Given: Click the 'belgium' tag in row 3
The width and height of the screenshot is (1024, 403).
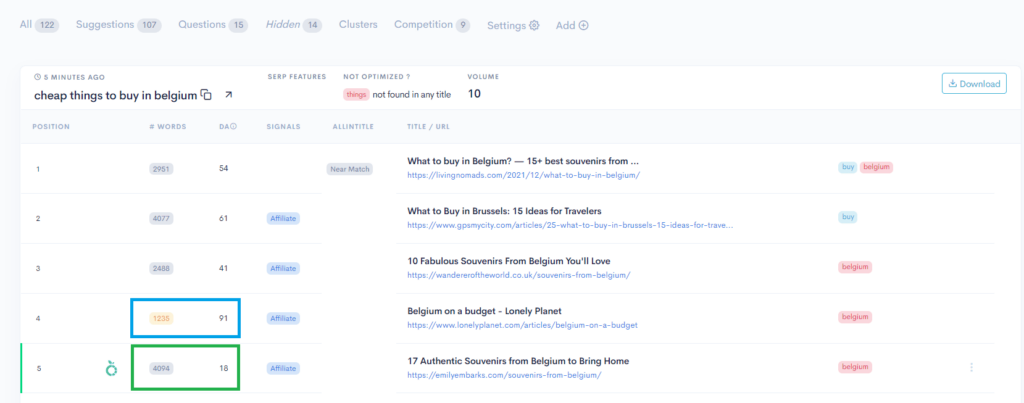Looking at the screenshot, I should pos(855,267).
